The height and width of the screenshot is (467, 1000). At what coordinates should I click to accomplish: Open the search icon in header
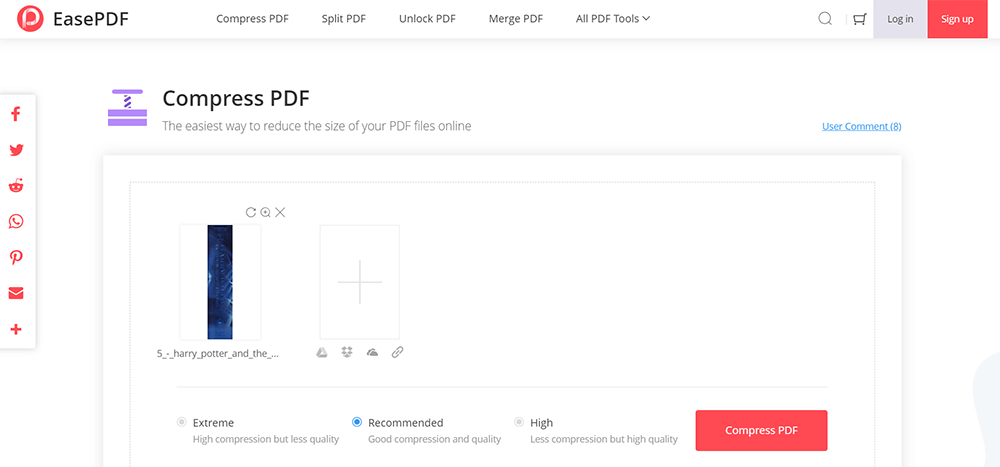click(x=825, y=18)
